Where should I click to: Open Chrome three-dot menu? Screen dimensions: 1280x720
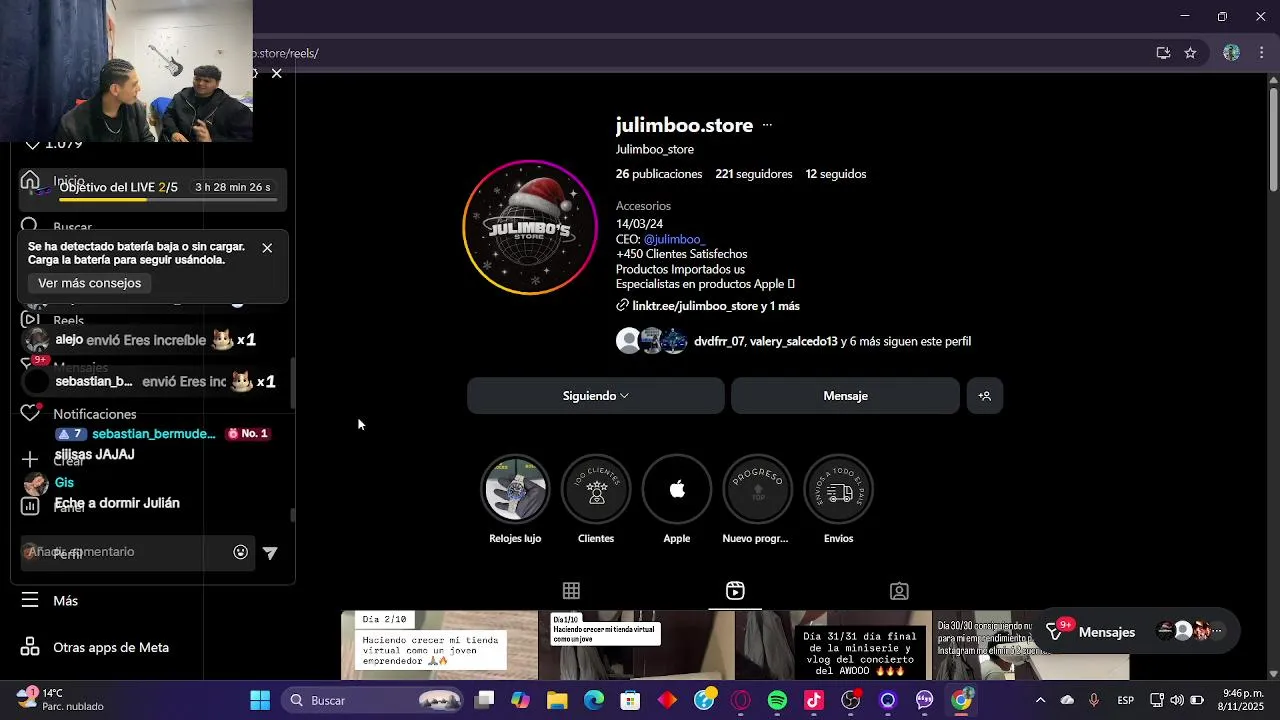(x=1261, y=53)
